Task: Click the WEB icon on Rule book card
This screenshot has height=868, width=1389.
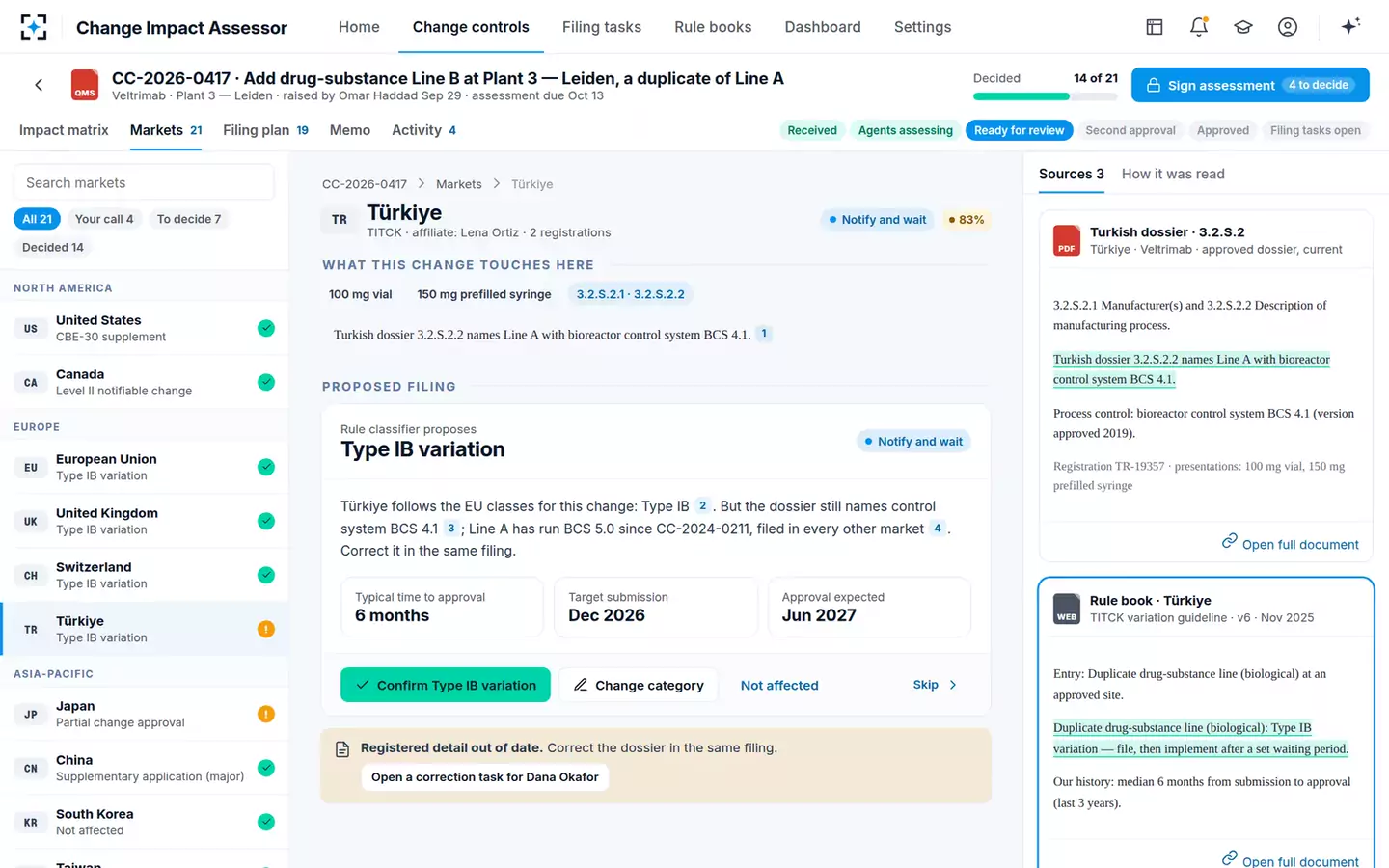Action: (x=1067, y=609)
